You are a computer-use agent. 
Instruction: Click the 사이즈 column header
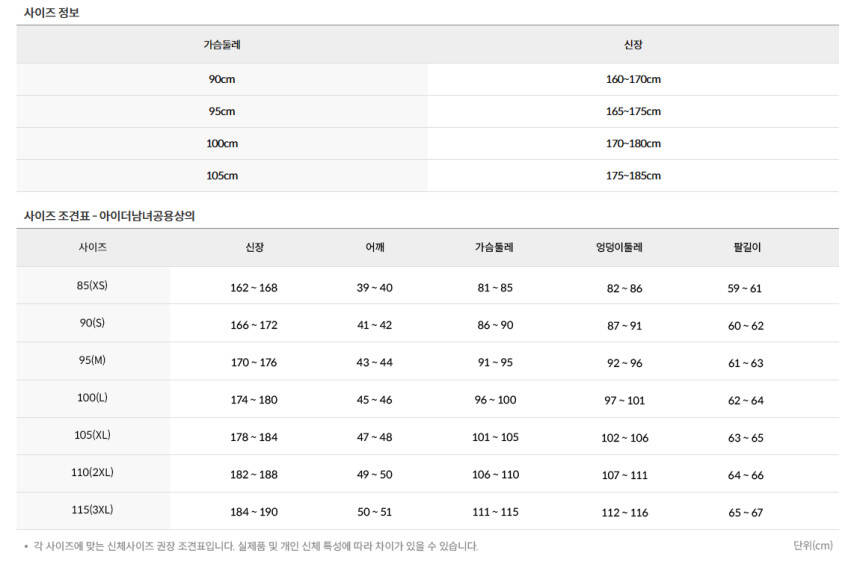pyautogui.click(x=92, y=246)
